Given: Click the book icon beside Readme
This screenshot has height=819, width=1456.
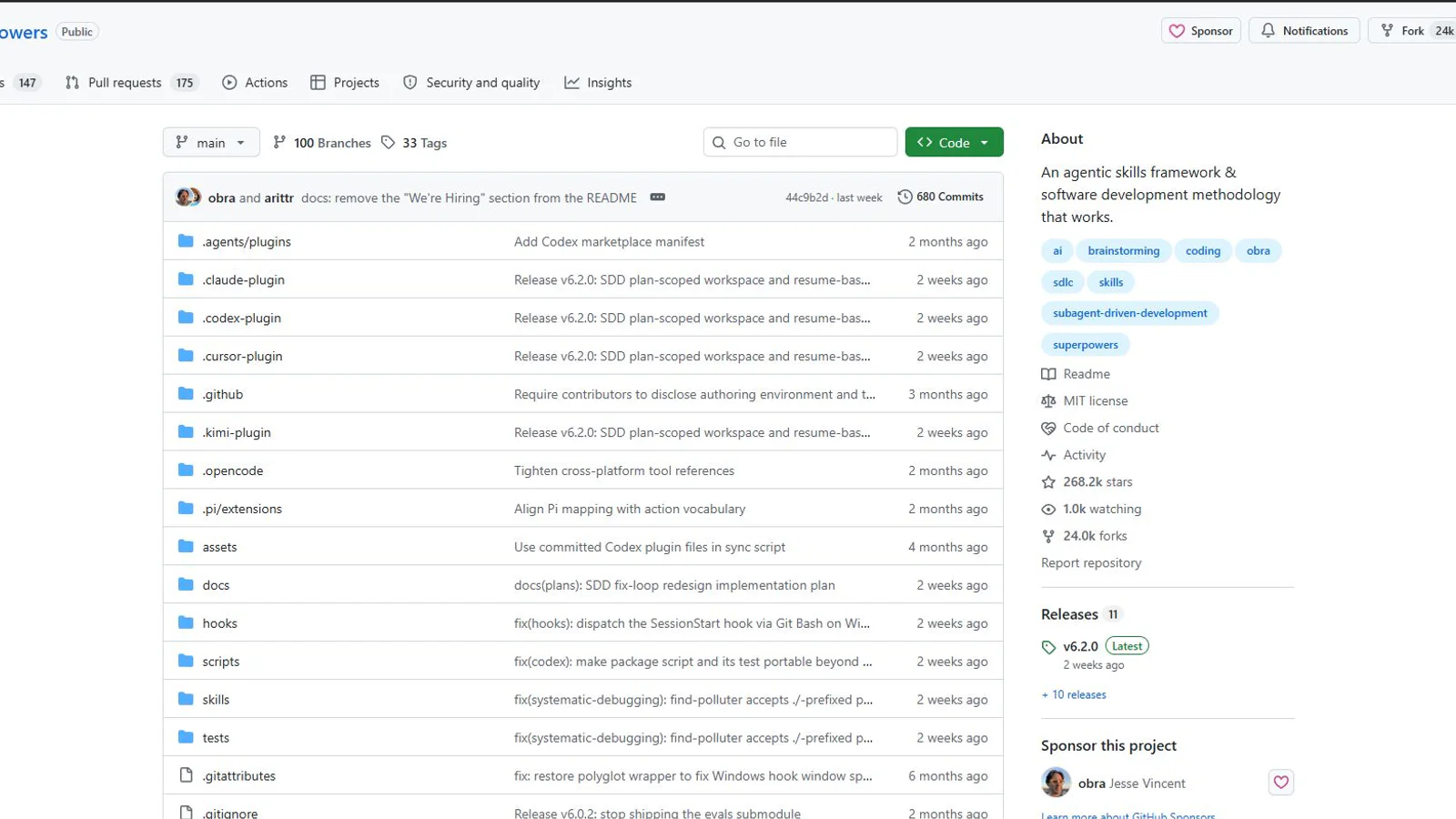Looking at the screenshot, I should click(1048, 374).
